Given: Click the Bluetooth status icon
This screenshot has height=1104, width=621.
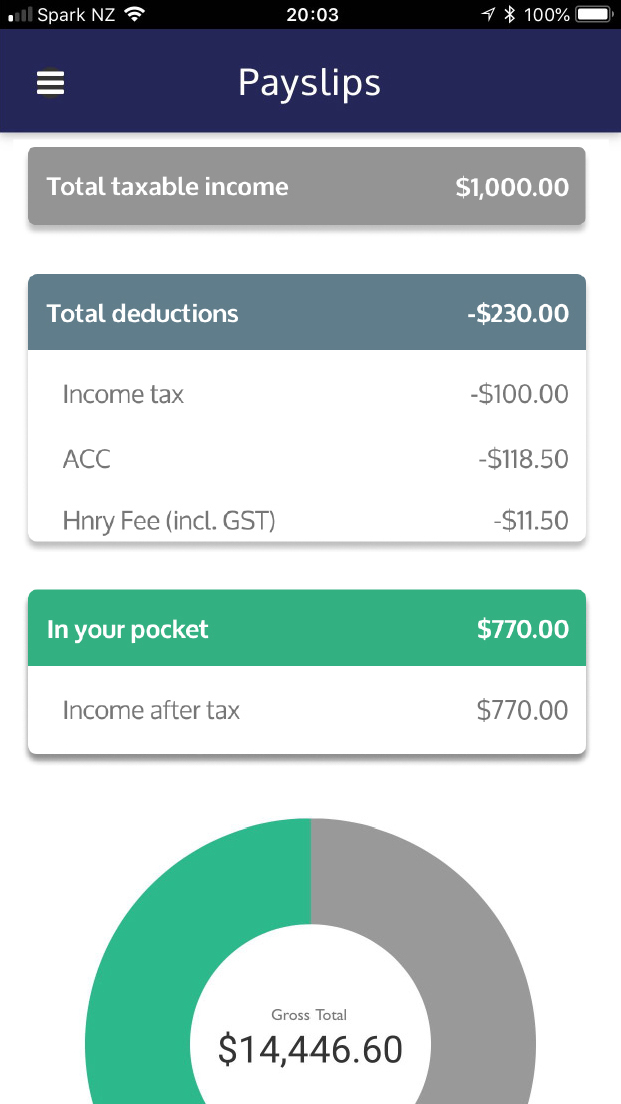Looking at the screenshot, I should coord(511,14).
